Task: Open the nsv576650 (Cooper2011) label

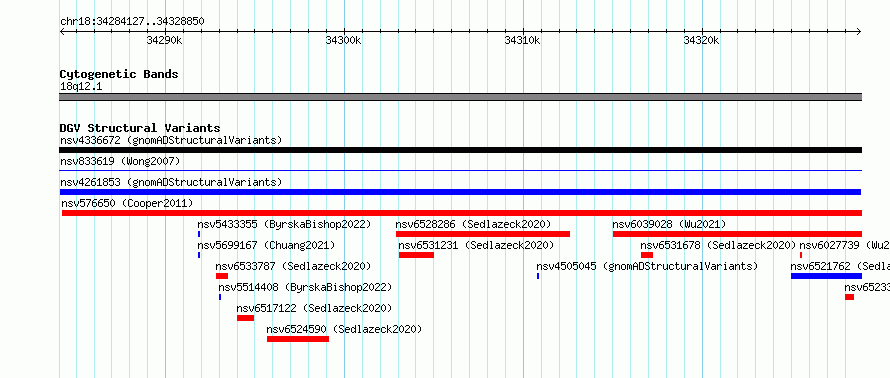Action: tap(127, 203)
